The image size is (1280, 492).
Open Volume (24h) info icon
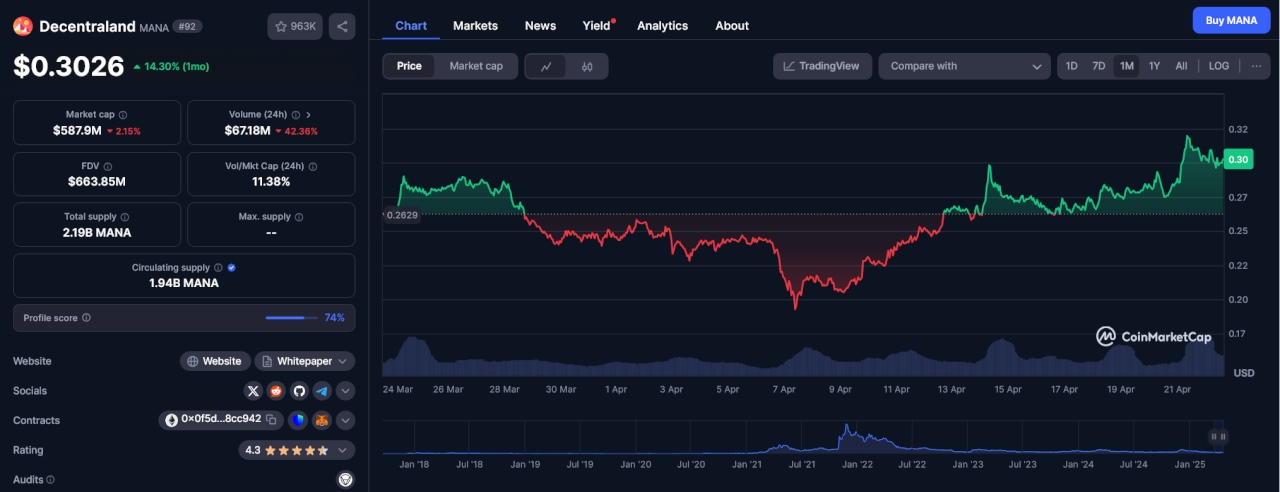tap(295, 115)
